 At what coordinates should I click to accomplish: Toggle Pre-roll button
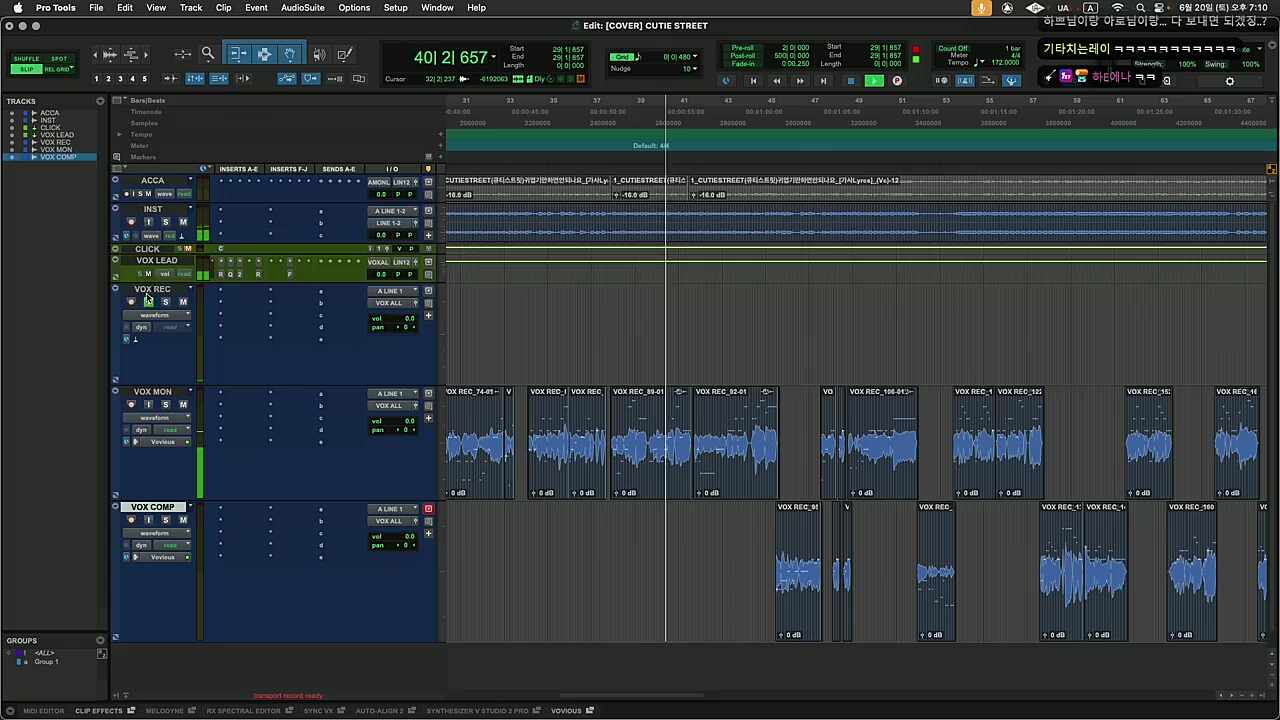tap(742, 47)
